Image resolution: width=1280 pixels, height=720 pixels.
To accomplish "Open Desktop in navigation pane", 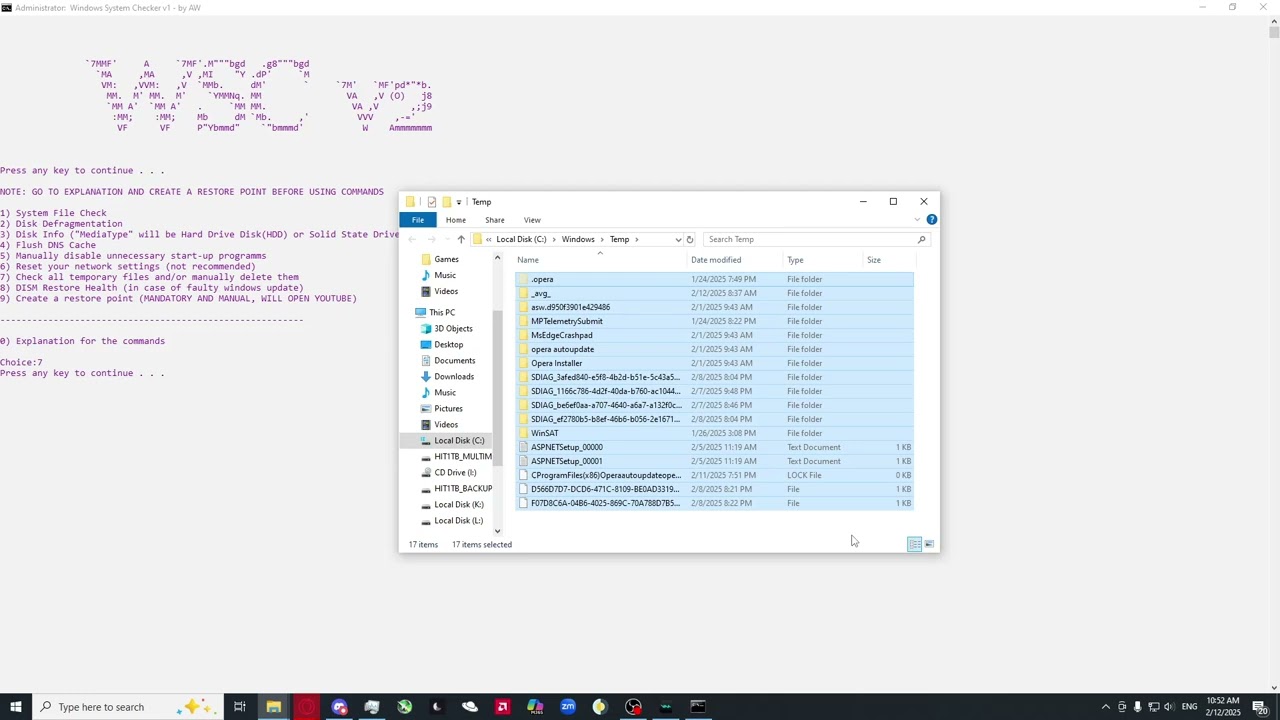I will (448, 344).
